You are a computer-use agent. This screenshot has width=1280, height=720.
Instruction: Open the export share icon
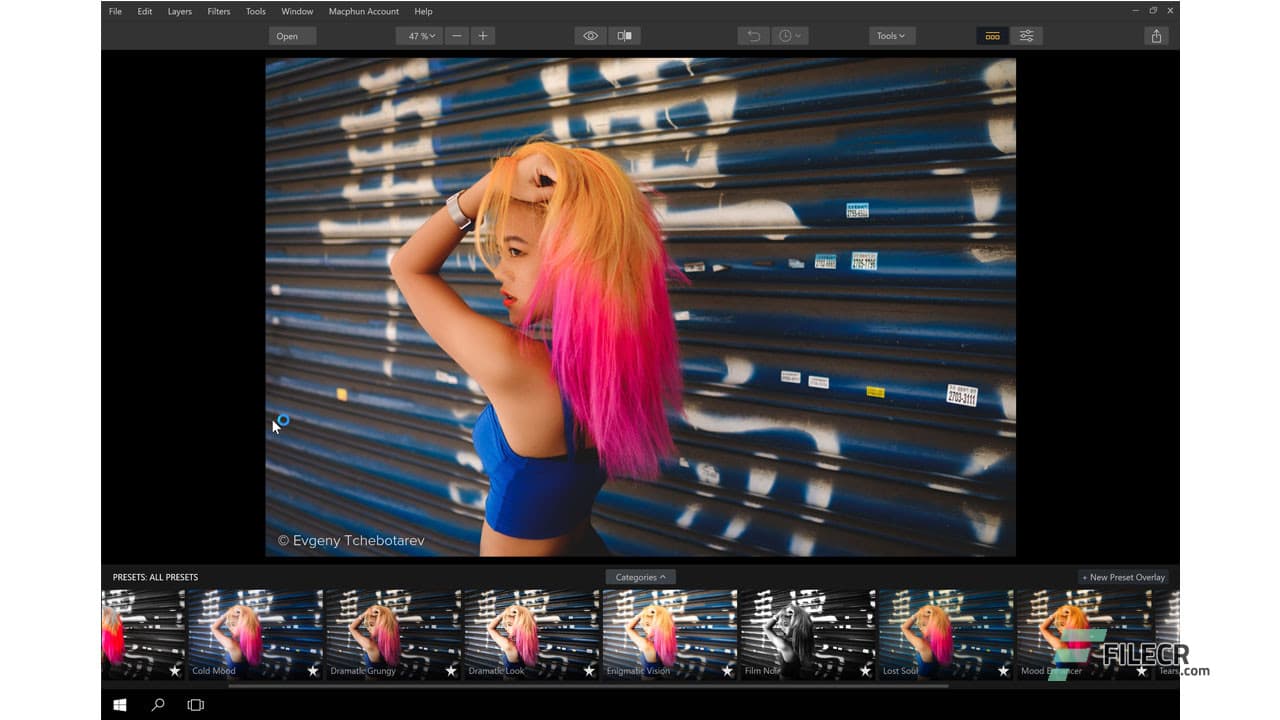click(x=1156, y=35)
